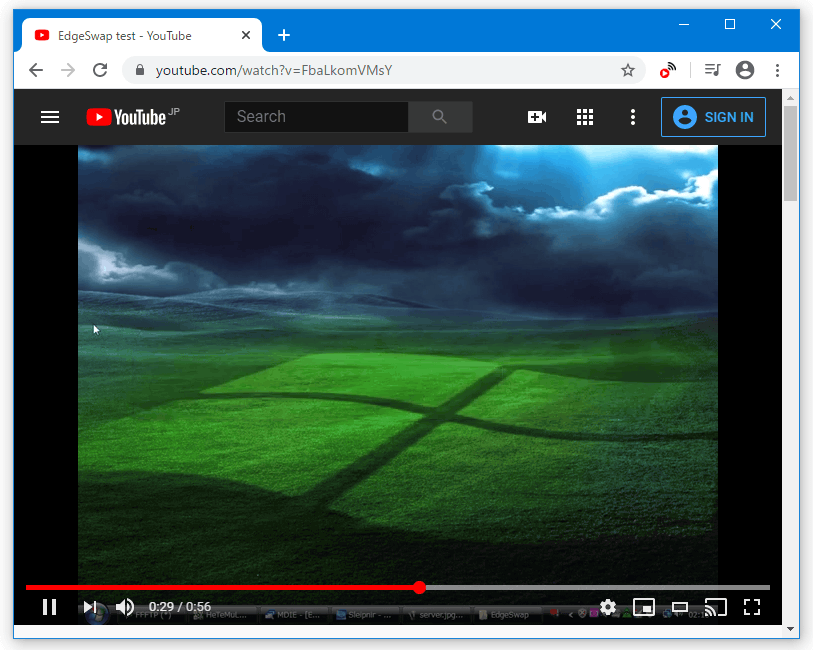View site security lock info
The image size is (813, 650).
click(x=139, y=70)
